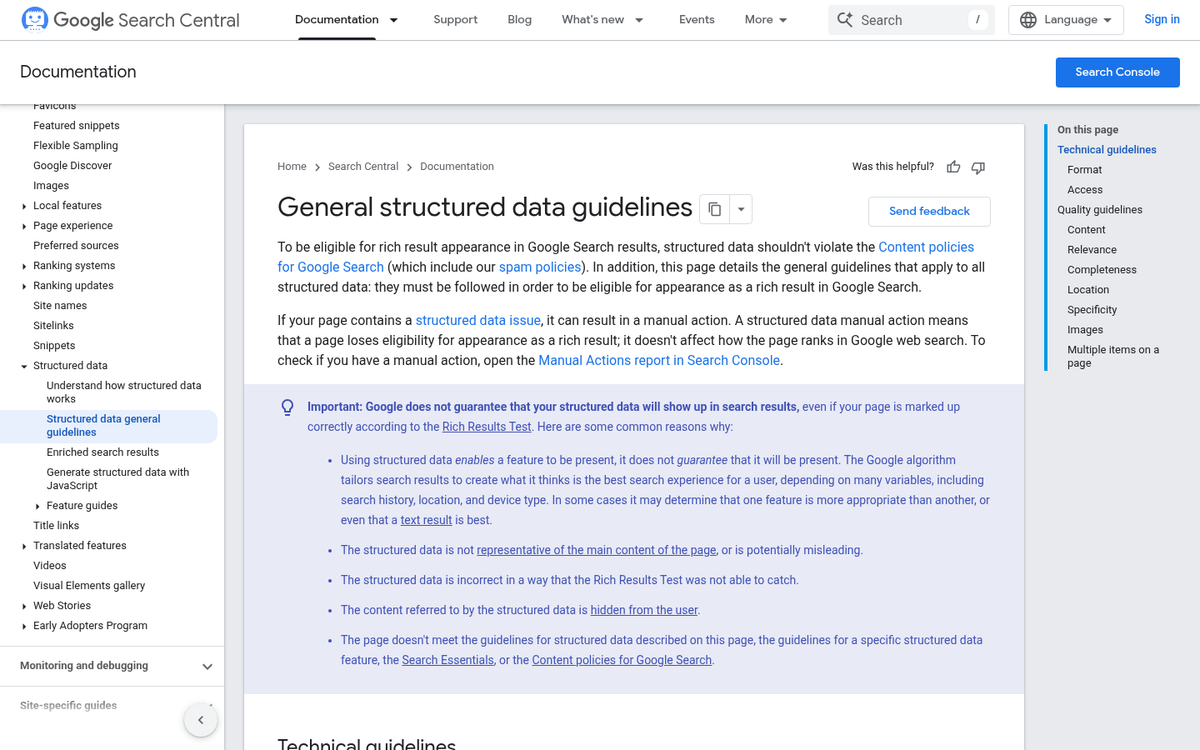This screenshot has width=1200, height=750.
Task: Open the Events tab
Action: (696, 20)
